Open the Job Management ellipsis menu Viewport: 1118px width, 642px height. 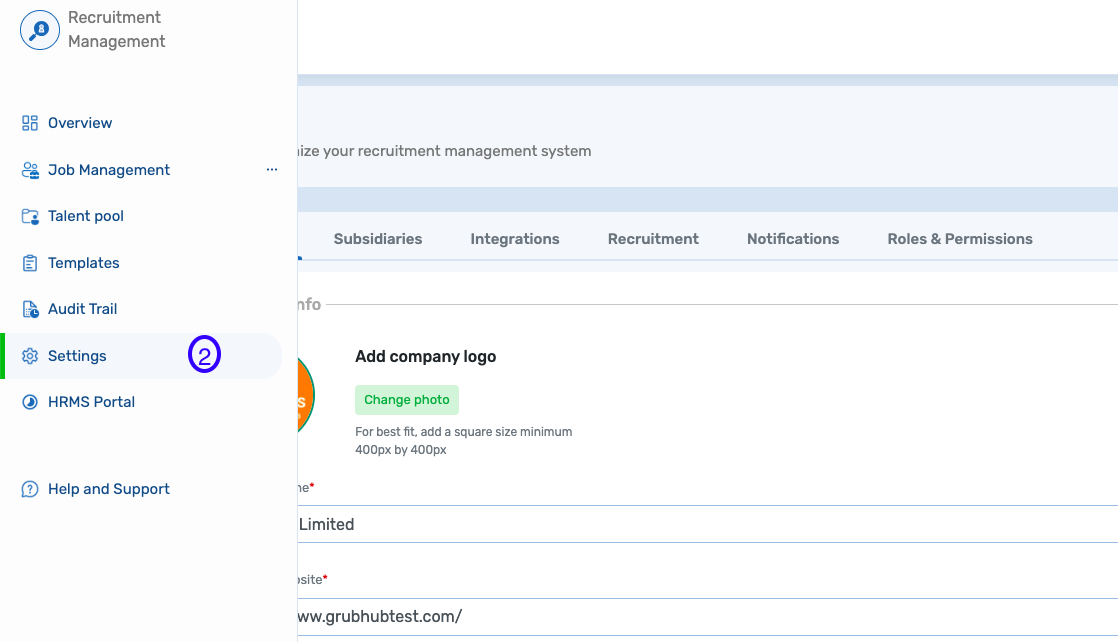(271, 169)
